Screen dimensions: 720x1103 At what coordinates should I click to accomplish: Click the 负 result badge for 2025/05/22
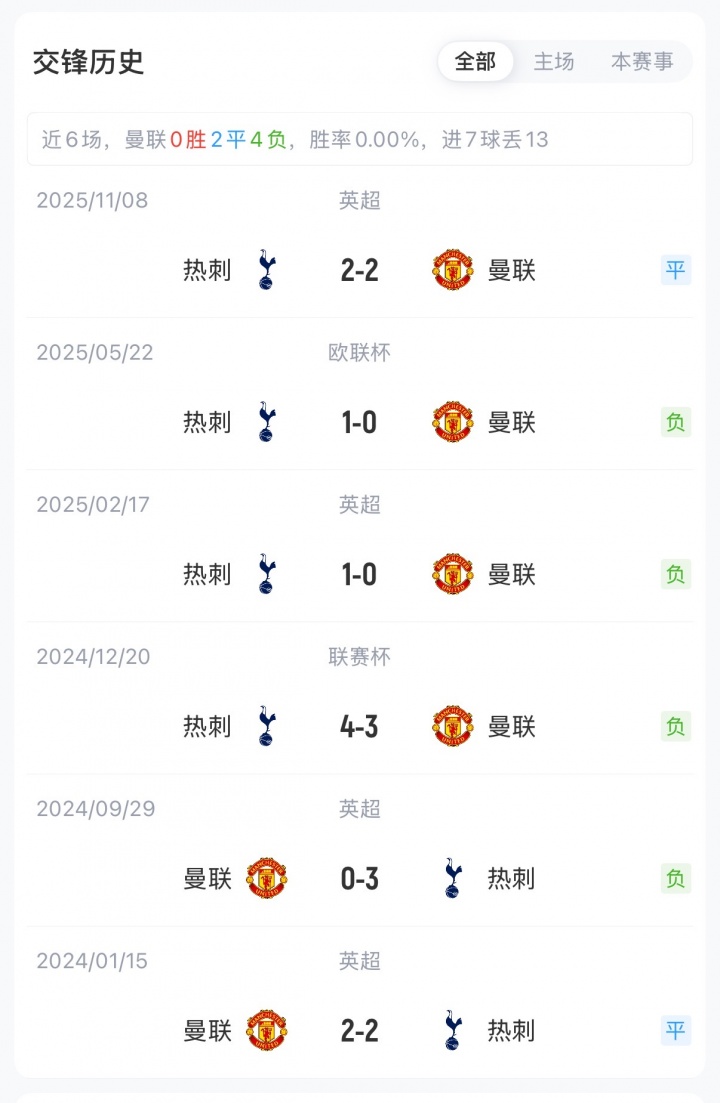pyautogui.click(x=676, y=422)
